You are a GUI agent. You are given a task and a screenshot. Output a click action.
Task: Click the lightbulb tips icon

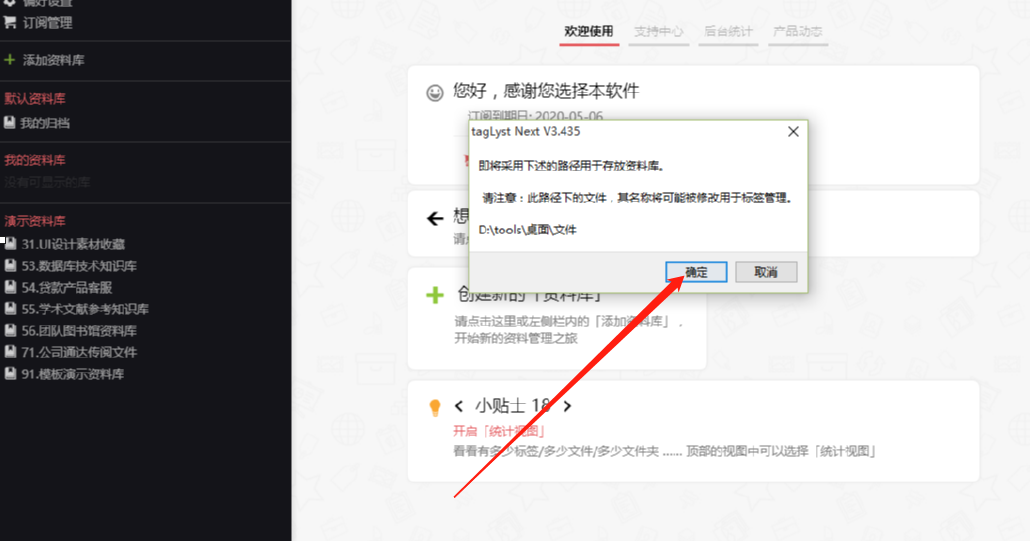(435, 408)
